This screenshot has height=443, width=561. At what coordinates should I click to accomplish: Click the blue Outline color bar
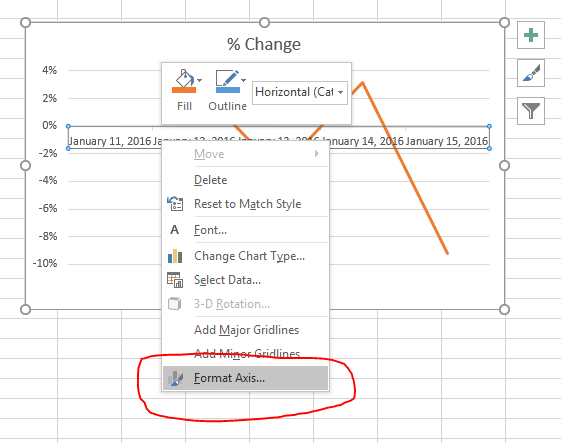click(228, 90)
